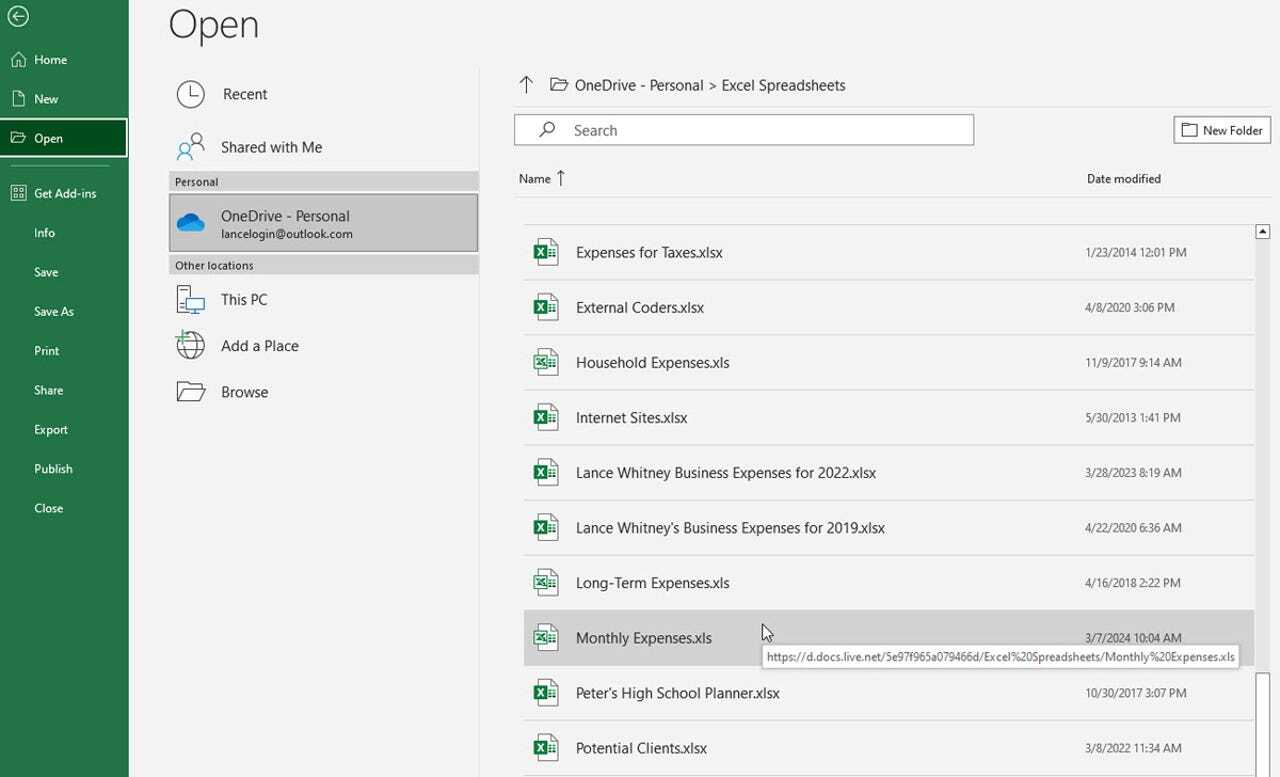This screenshot has height=777, width=1280.
Task: Click inside the Search field
Action: pos(743,130)
